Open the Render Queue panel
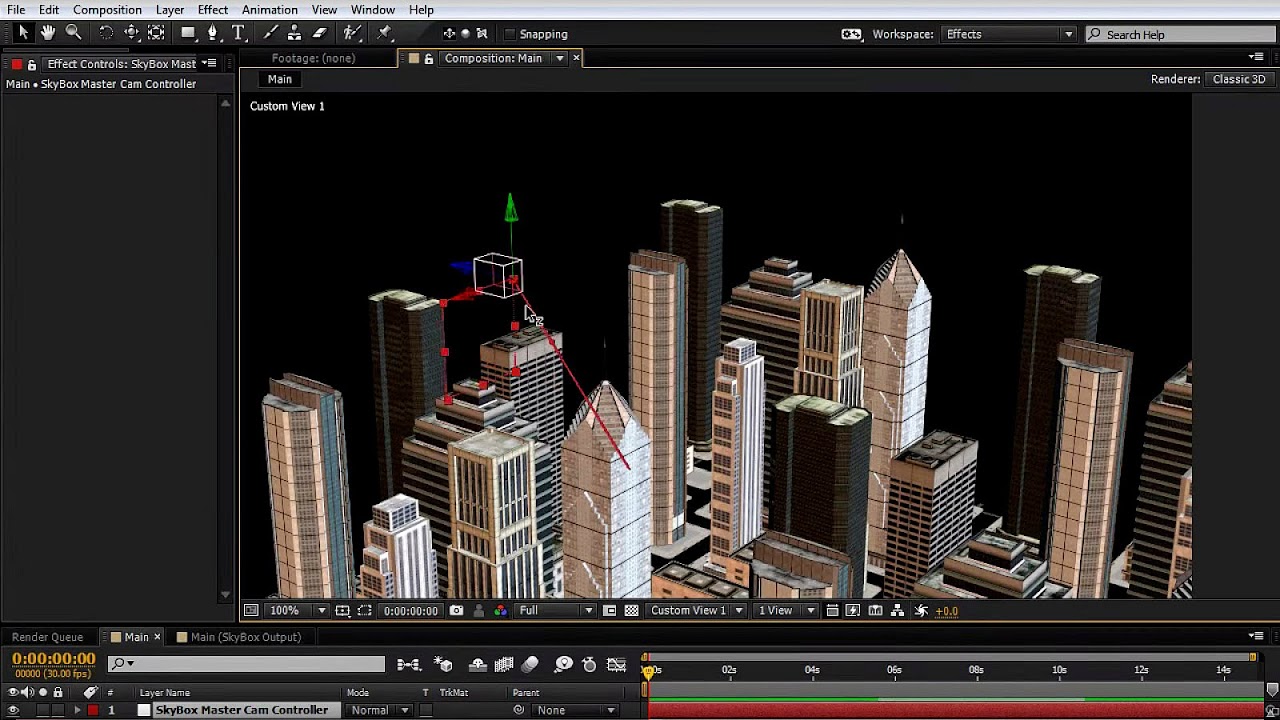 click(x=47, y=636)
